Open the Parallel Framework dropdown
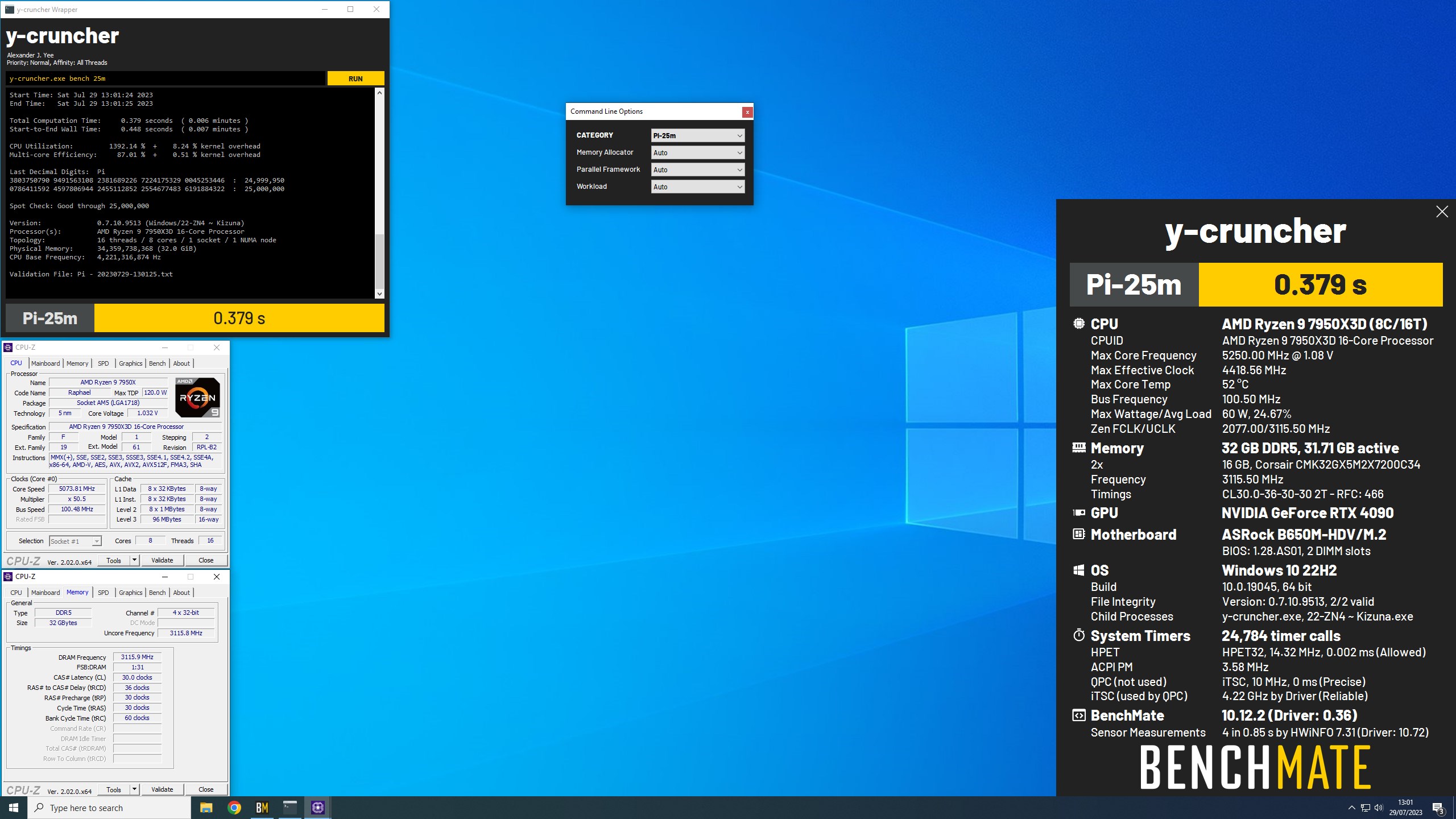The height and width of the screenshot is (819, 1456). tap(698, 169)
